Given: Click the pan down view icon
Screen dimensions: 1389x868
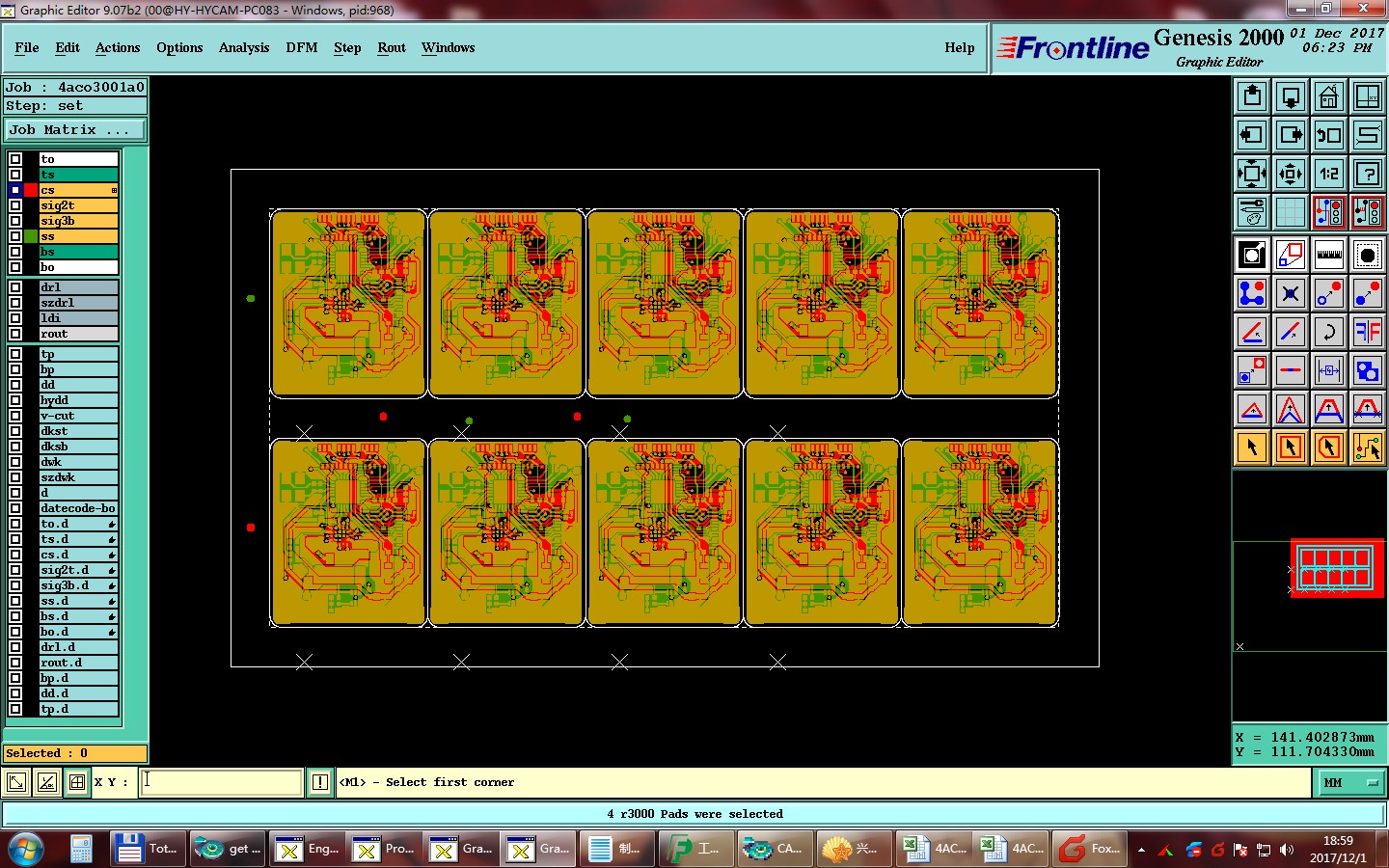Looking at the screenshot, I should coord(1291,96).
